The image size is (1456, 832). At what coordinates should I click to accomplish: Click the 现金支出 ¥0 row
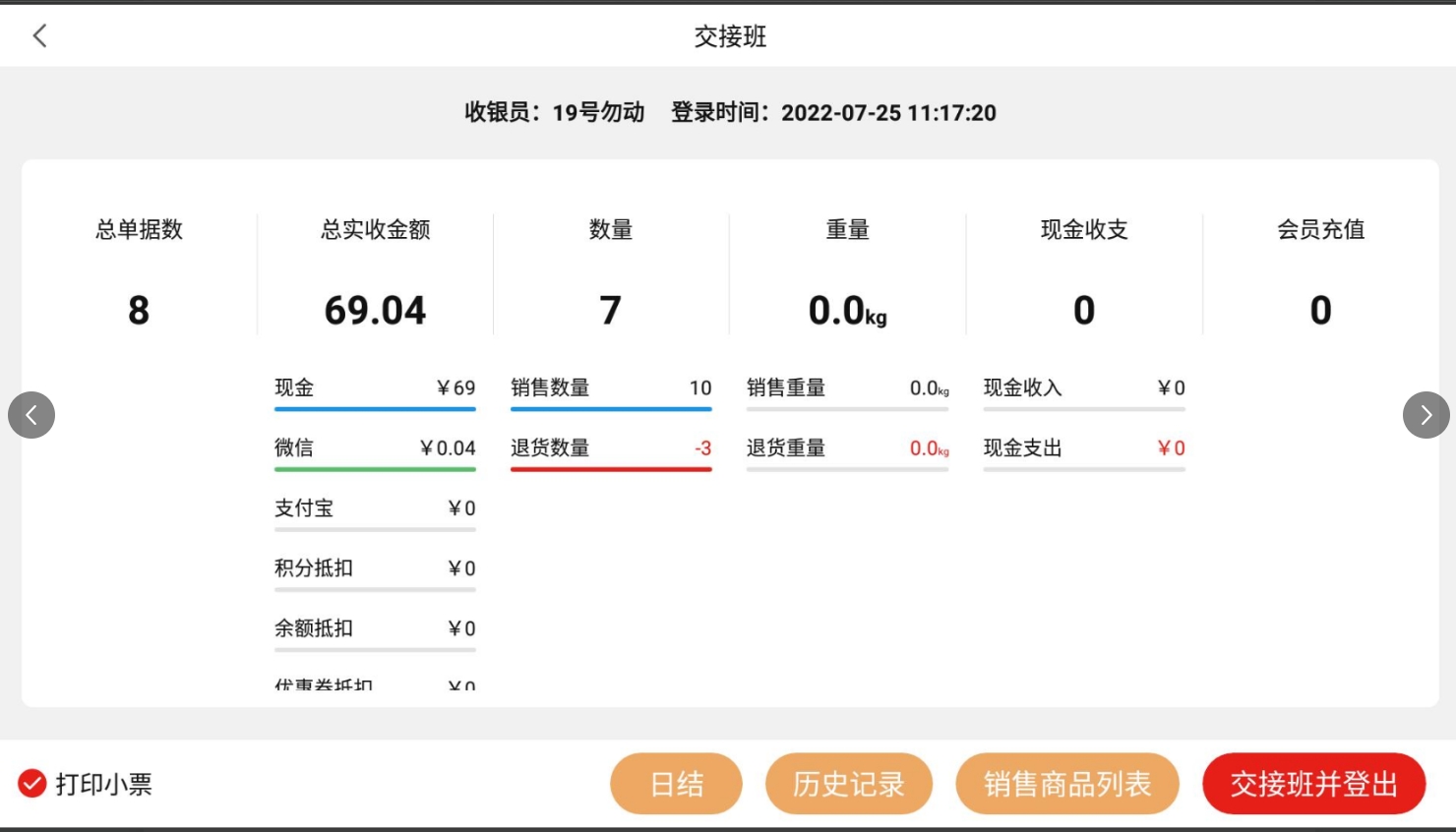[1083, 448]
